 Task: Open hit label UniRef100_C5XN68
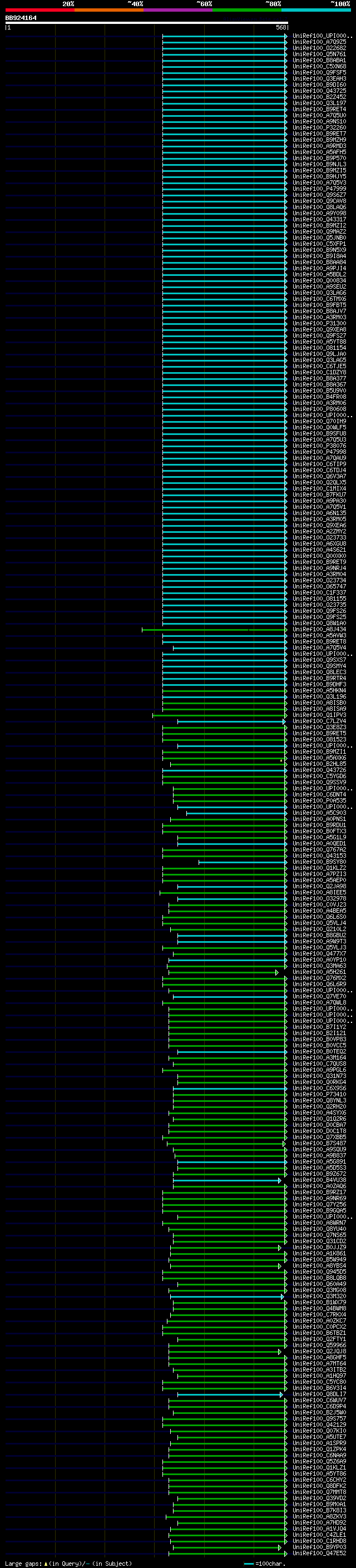coord(319,67)
